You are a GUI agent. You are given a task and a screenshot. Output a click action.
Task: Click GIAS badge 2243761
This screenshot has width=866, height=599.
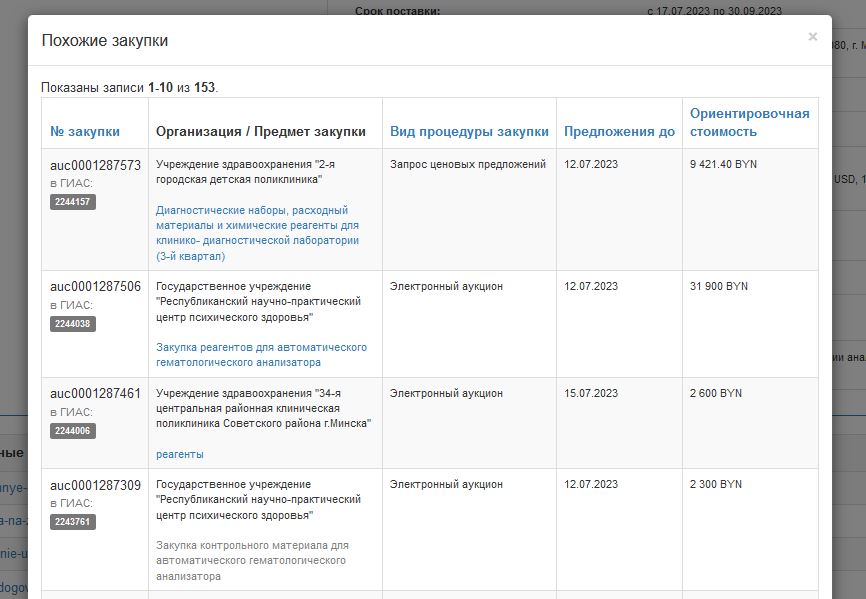point(72,522)
